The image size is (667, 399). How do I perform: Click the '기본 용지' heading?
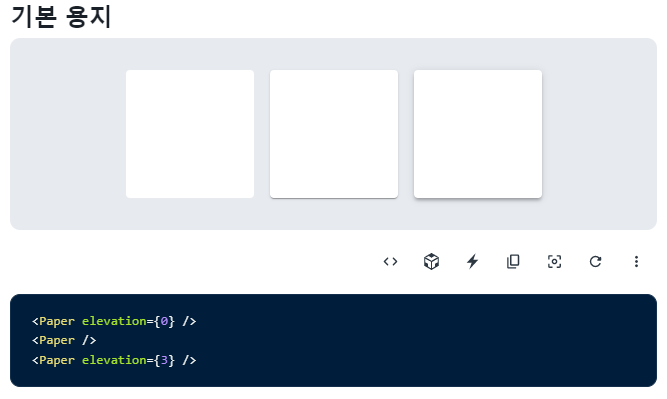pos(61,17)
